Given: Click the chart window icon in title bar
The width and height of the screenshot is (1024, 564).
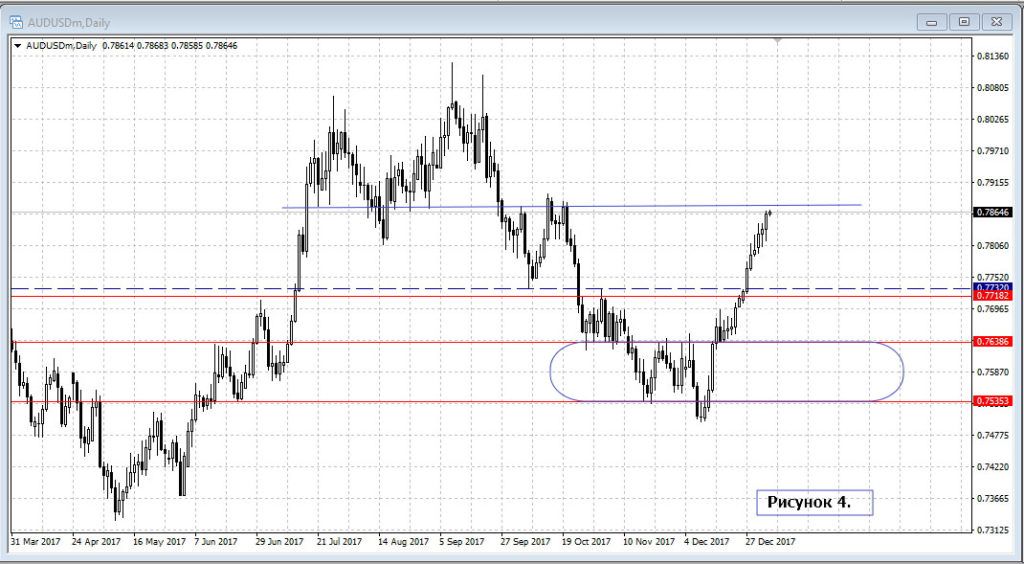Looking at the screenshot, I should (17, 20).
